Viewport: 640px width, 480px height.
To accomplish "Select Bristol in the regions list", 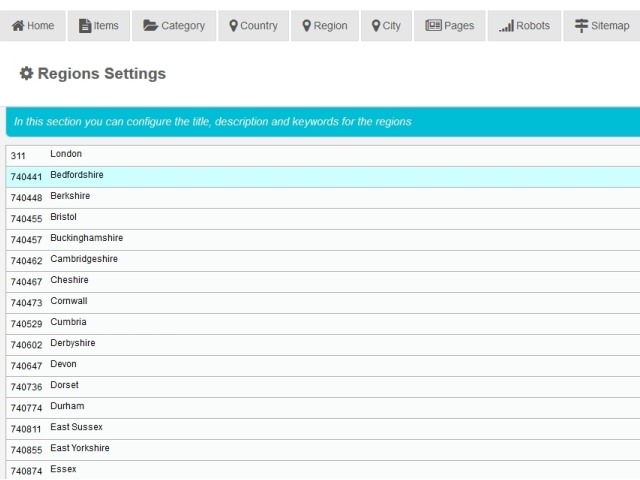I will tap(63, 218).
